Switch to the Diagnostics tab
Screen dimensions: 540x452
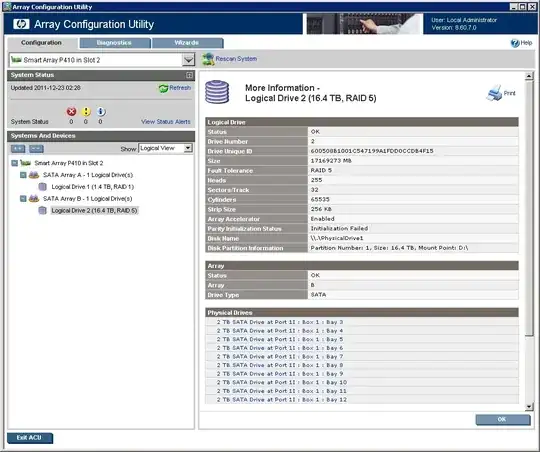115,43
